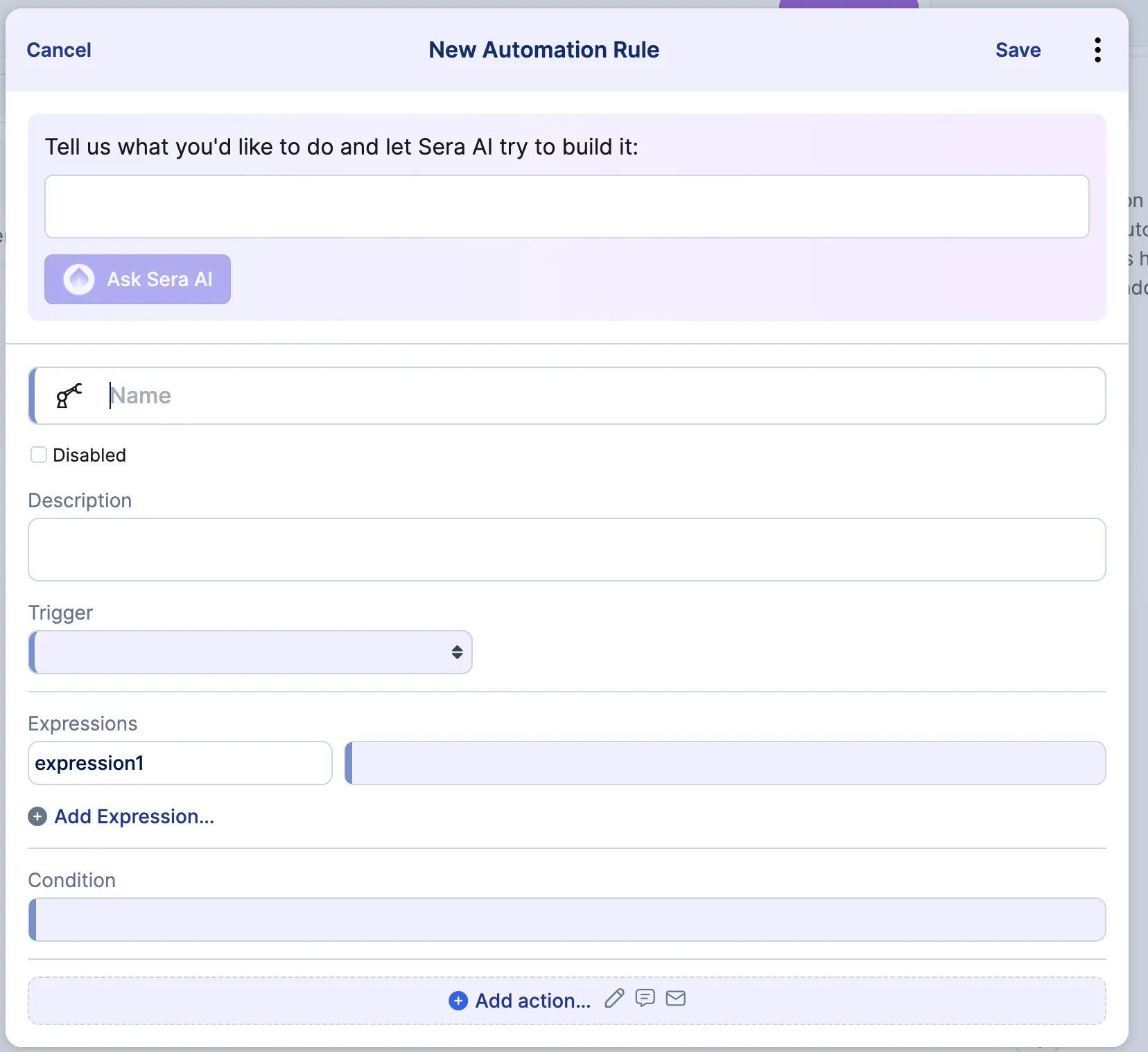Click the robot arm automation icon
Screen dimensions: 1148x1052
(x=69, y=396)
